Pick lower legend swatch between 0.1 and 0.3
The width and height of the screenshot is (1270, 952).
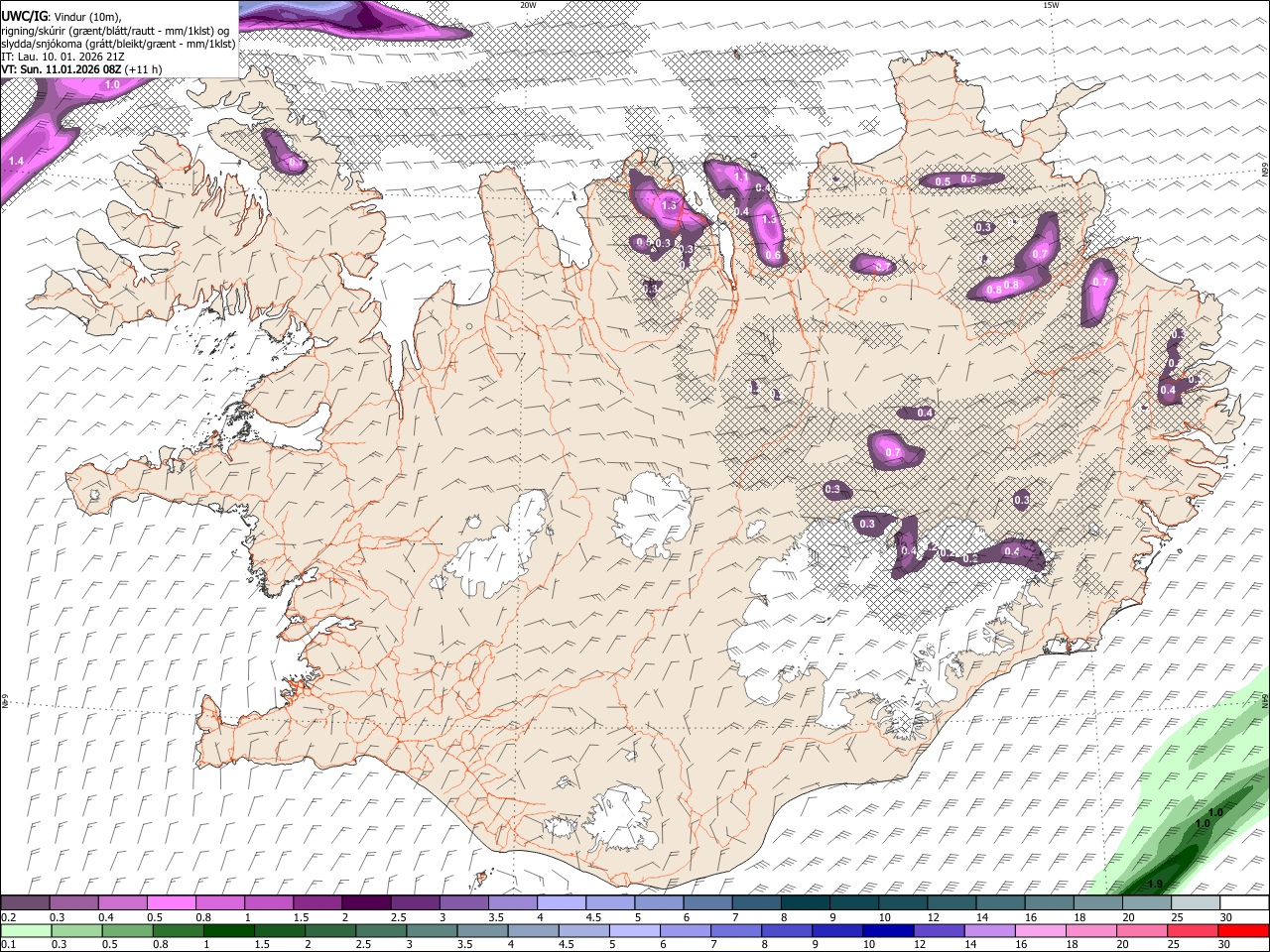coord(25,930)
